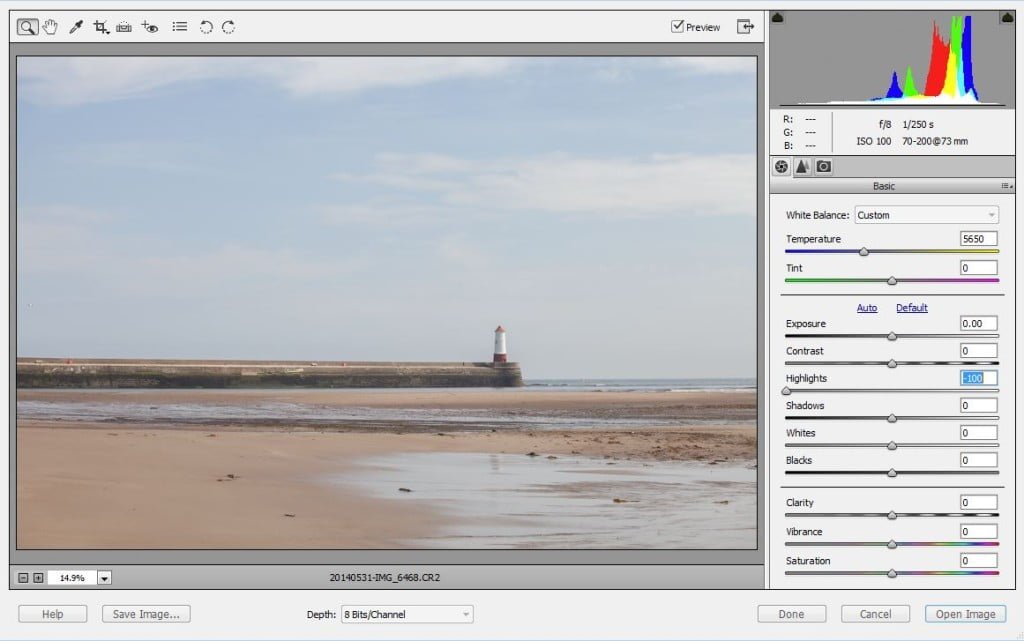The width and height of the screenshot is (1024, 641).
Task: Select the Zoom tool
Action: (x=27, y=27)
